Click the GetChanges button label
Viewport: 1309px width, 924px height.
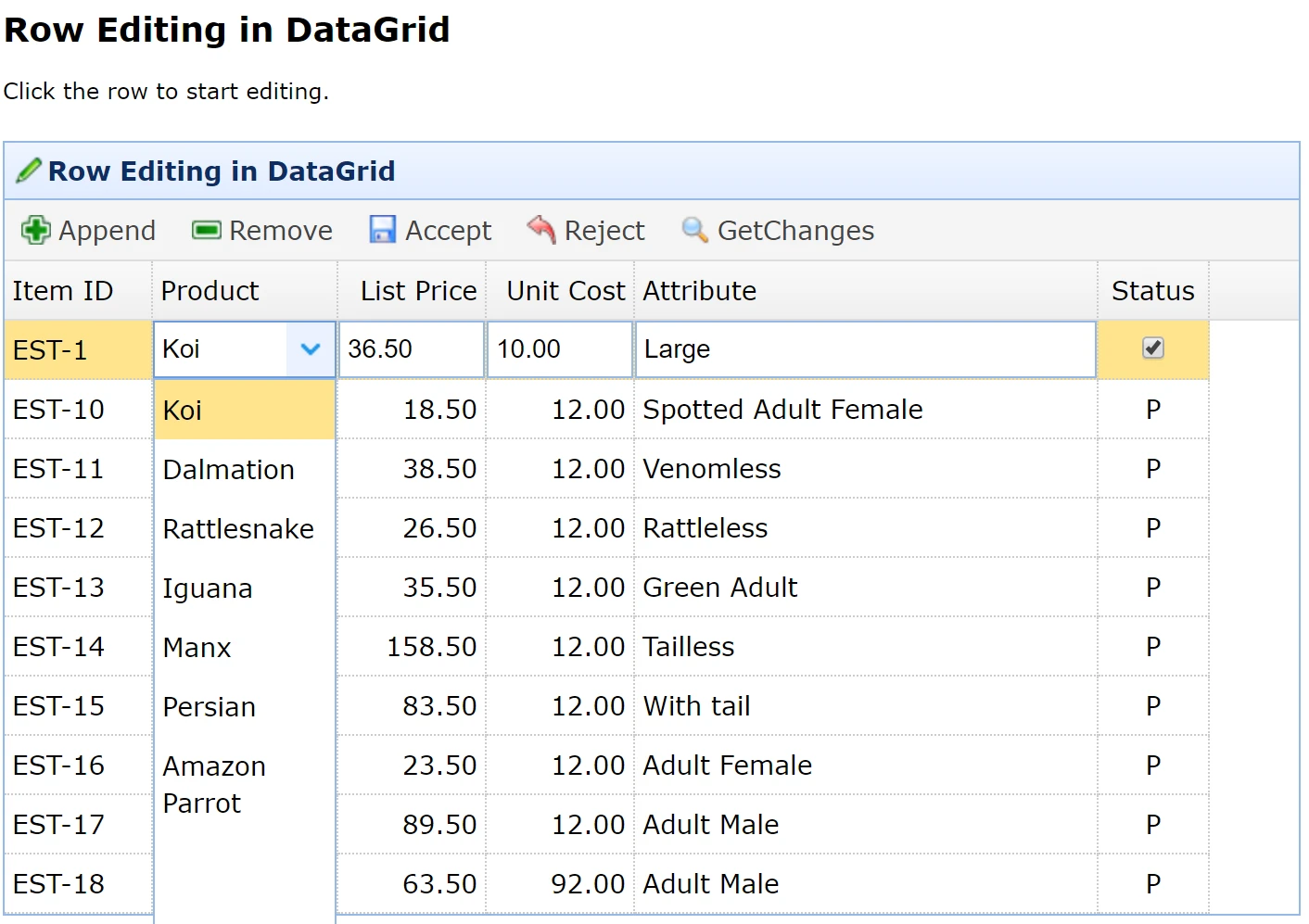[x=796, y=231]
